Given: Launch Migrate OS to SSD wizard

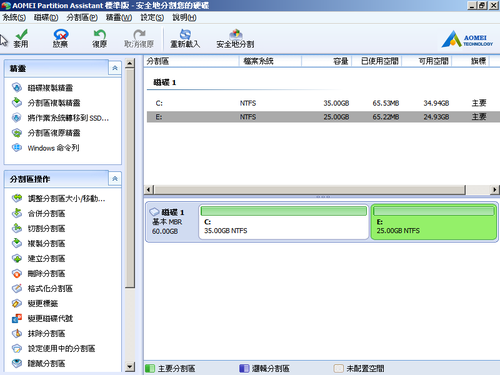Looking at the screenshot, I should click(x=68, y=118).
